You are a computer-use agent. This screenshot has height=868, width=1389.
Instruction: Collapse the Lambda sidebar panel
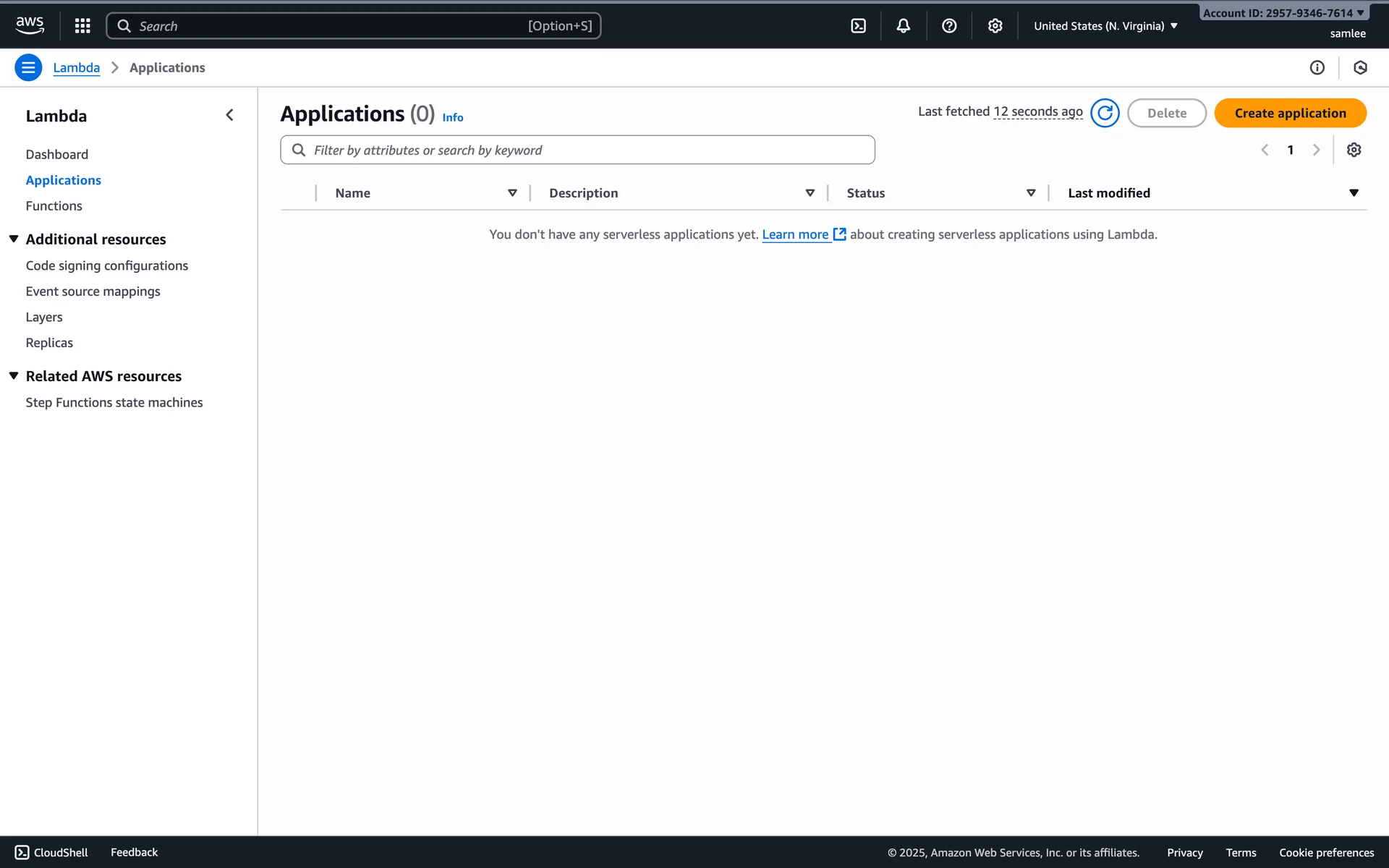[229, 115]
